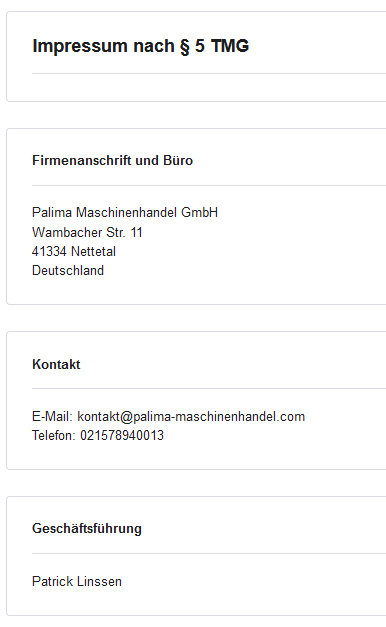Open the kontakt@palima-maschinenhandel.com email link
Viewport: 386px width, 627px height.
(x=191, y=416)
